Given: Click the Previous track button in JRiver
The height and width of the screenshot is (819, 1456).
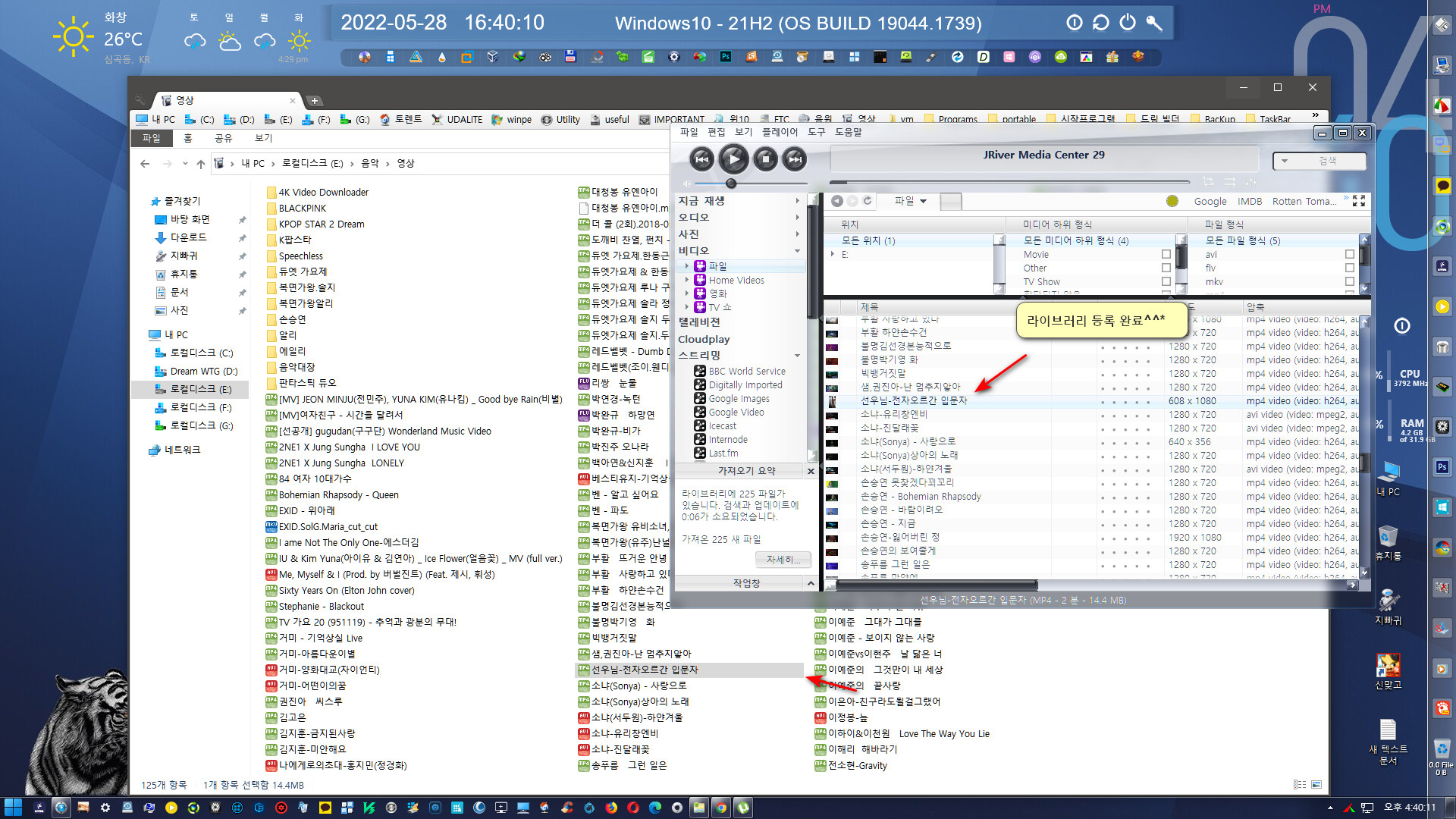Looking at the screenshot, I should [702, 158].
